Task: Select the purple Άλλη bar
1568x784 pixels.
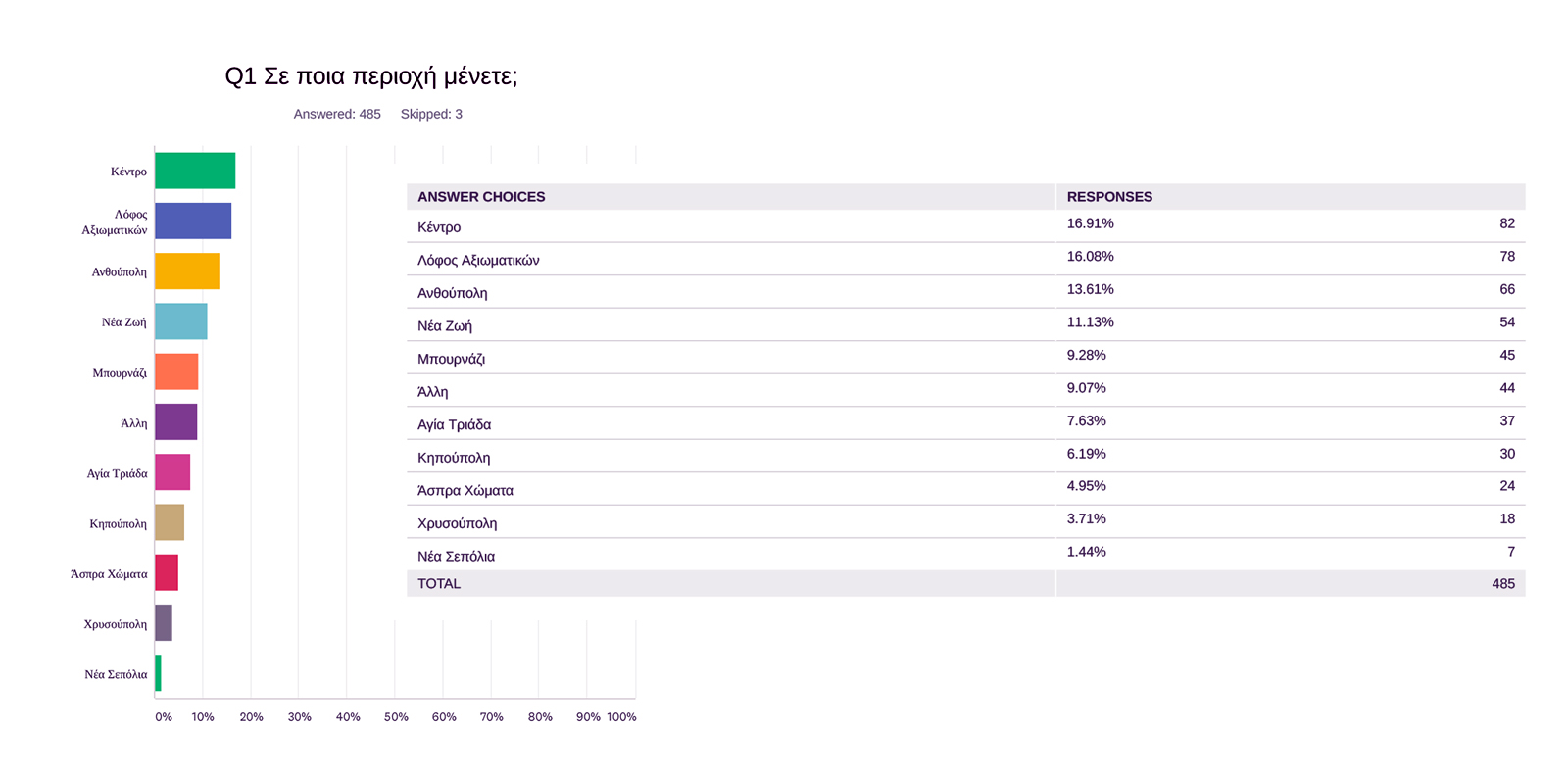Action: click(176, 422)
